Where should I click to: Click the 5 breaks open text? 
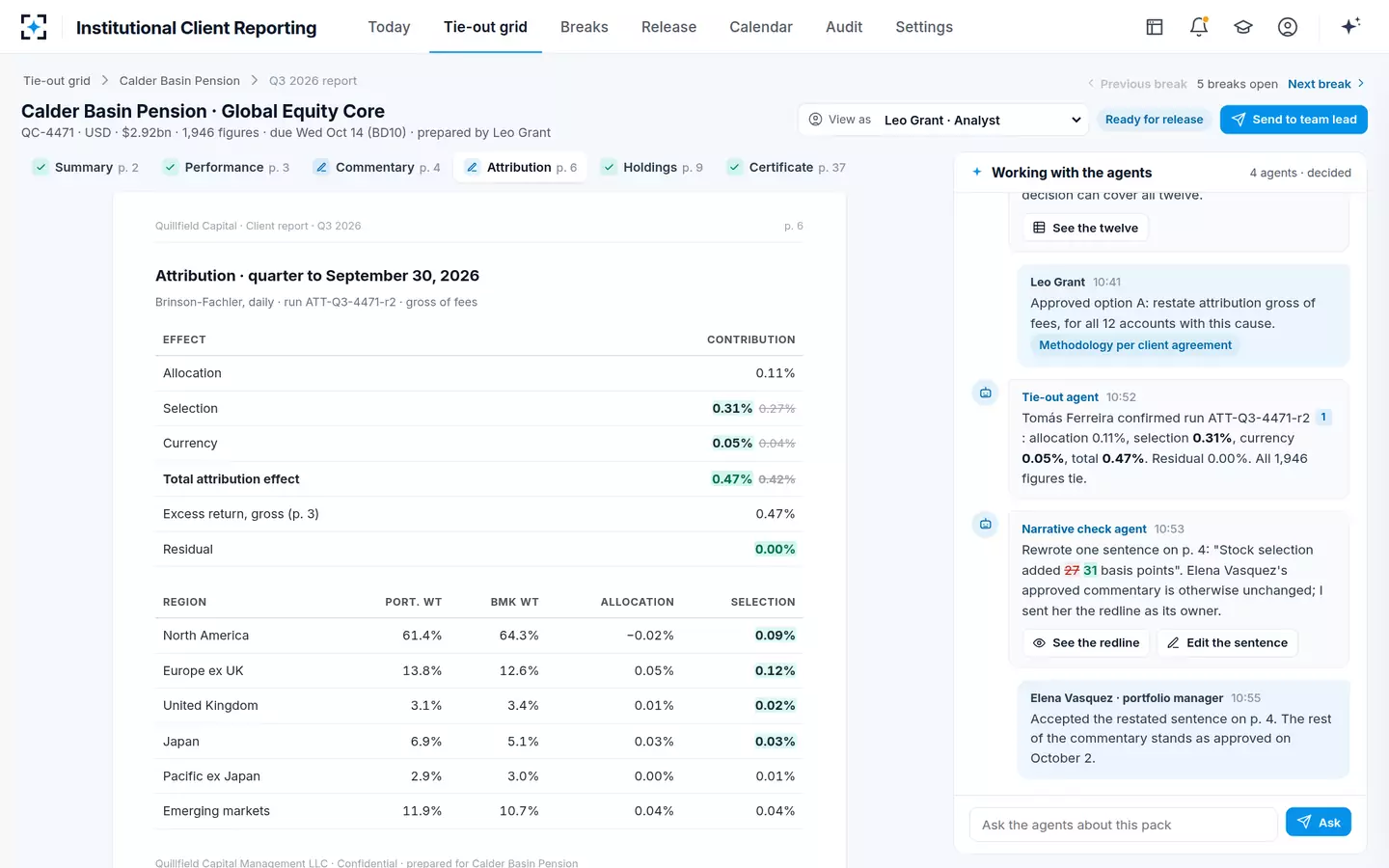[x=1238, y=84]
